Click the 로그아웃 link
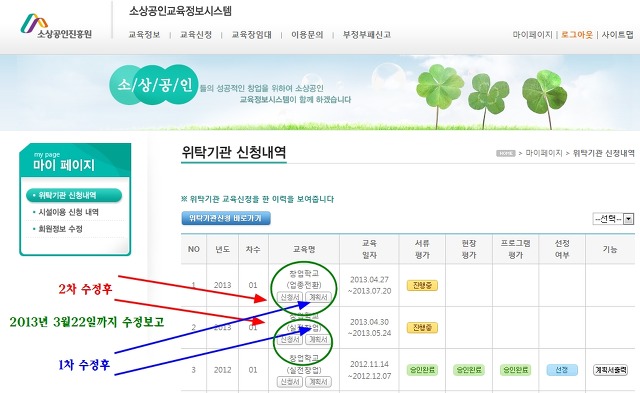 [x=577, y=35]
